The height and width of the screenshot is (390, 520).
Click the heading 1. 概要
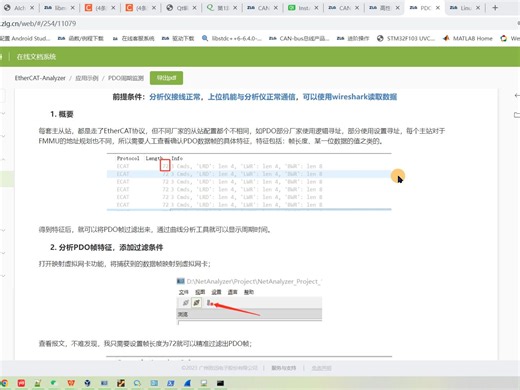[62, 114]
